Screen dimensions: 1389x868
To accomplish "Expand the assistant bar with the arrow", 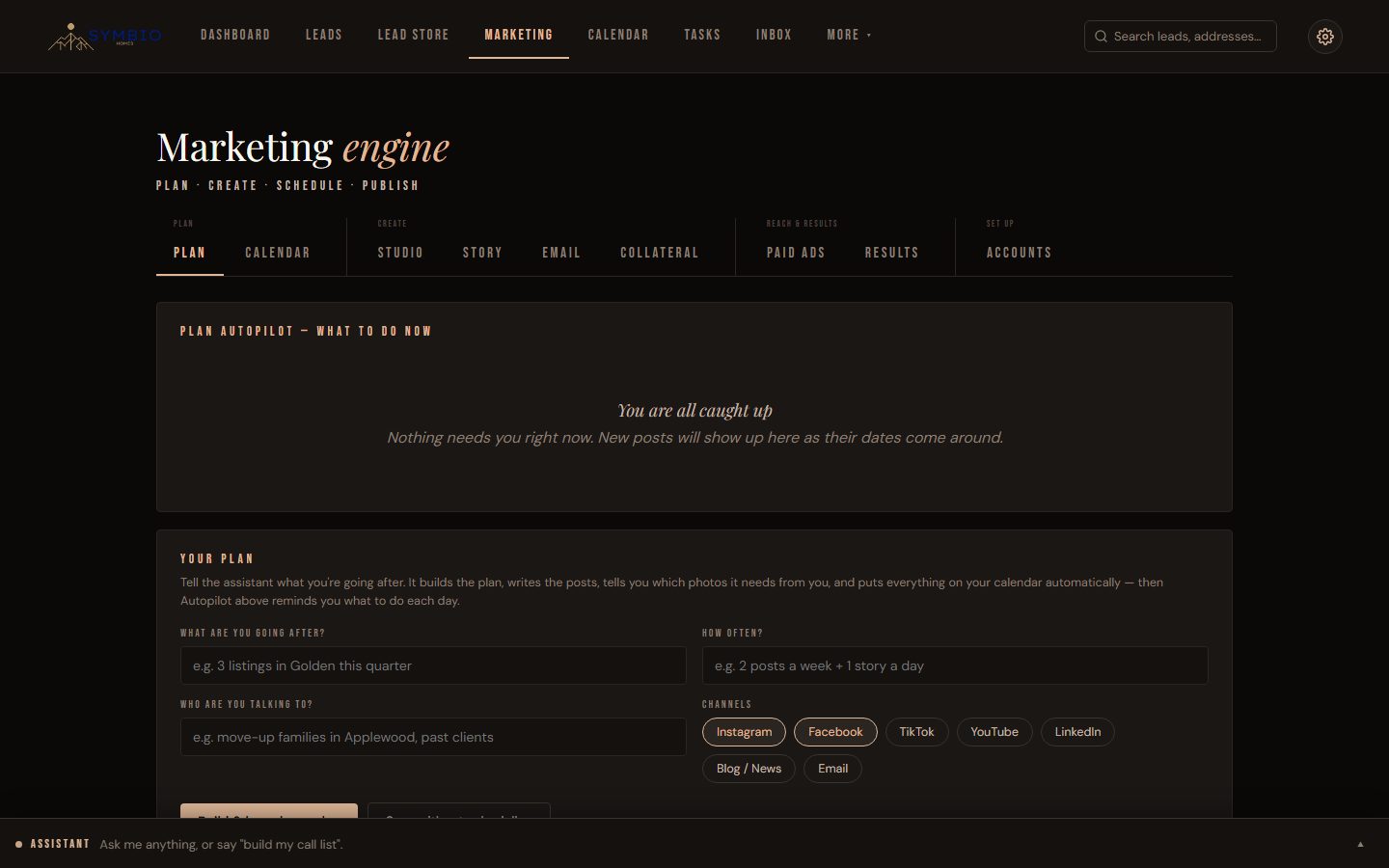I will [x=1360, y=844].
